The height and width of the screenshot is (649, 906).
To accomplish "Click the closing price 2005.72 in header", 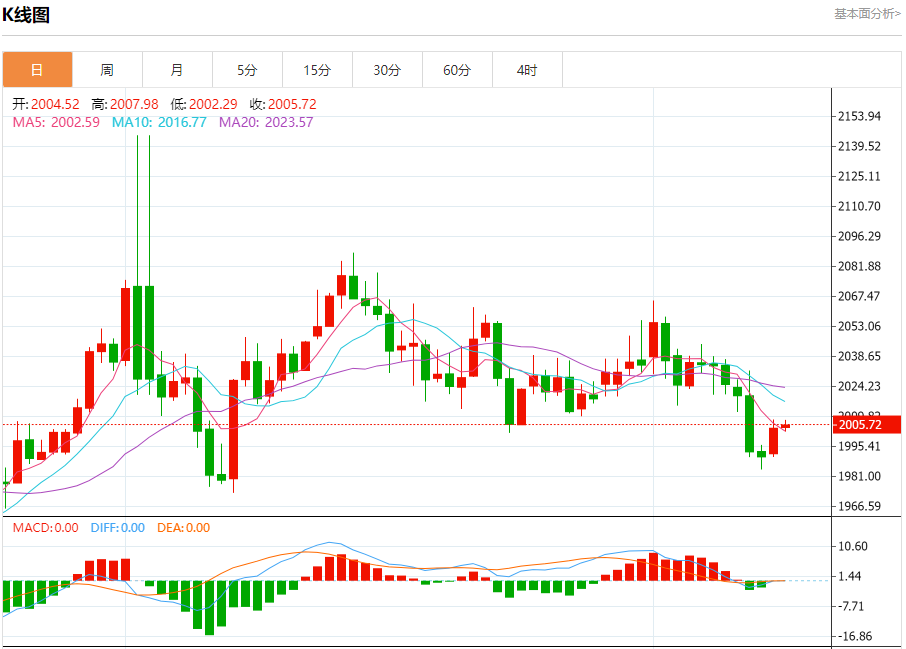I will (x=292, y=104).
